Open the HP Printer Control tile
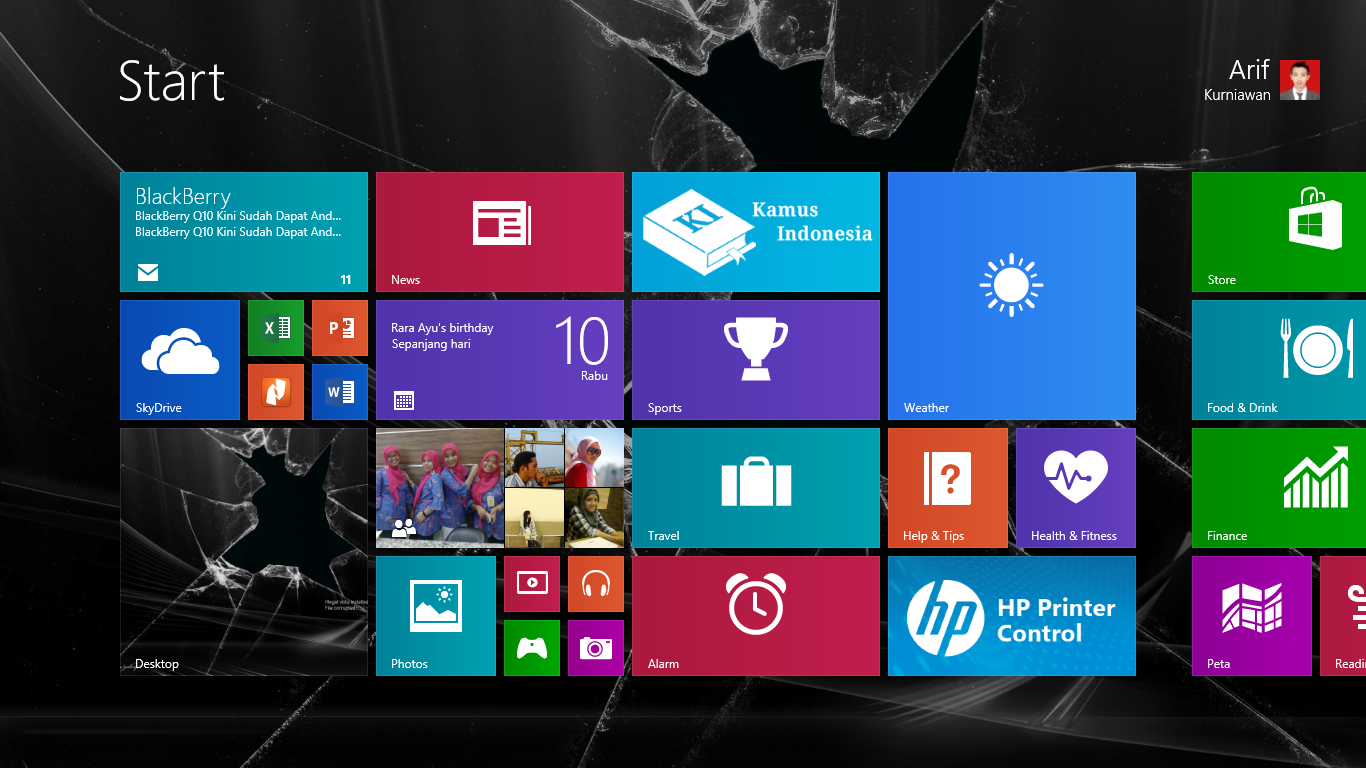 tap(1012, 616)
